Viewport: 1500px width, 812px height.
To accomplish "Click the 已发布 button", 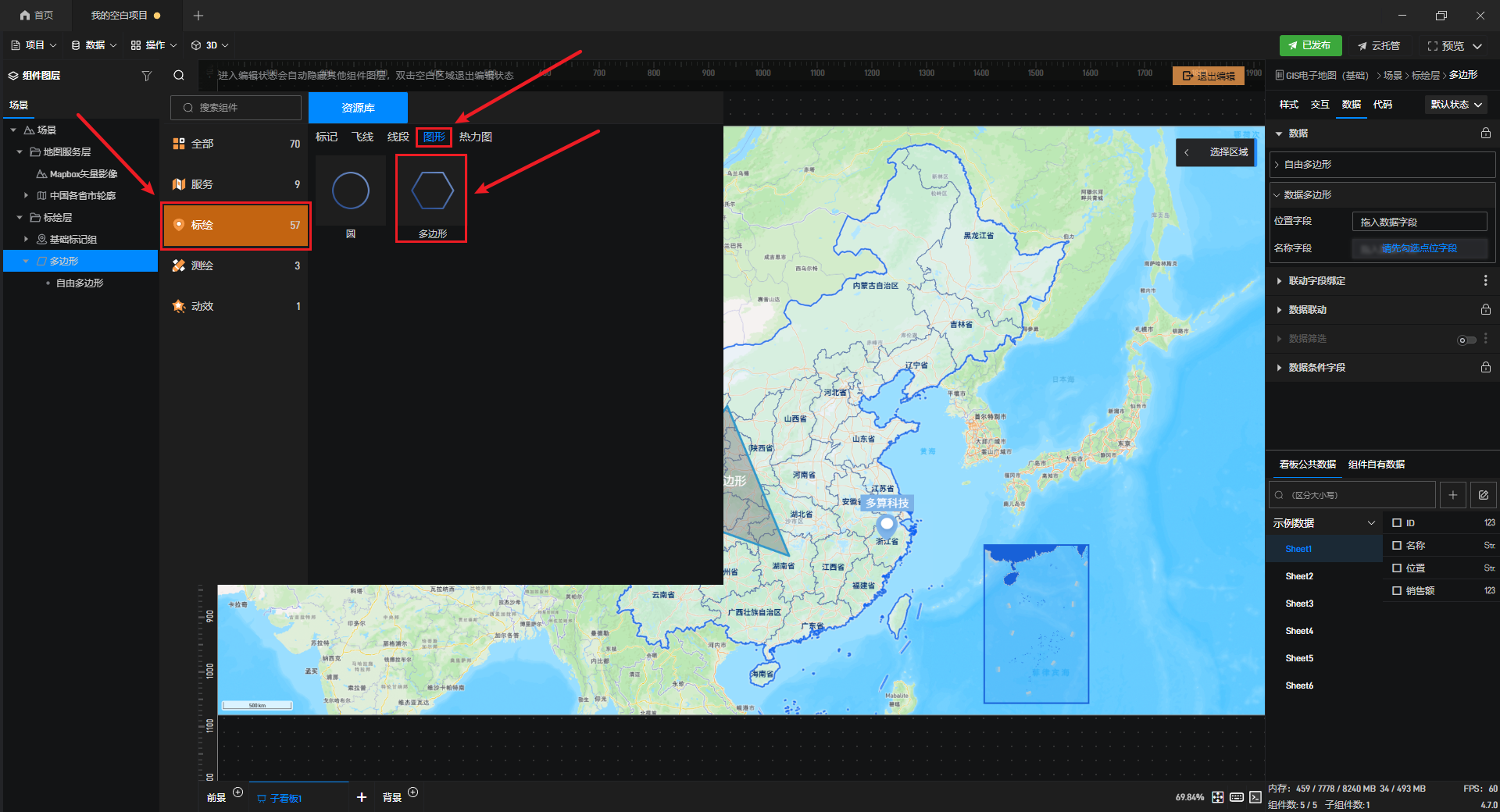I will (1310, 45).
